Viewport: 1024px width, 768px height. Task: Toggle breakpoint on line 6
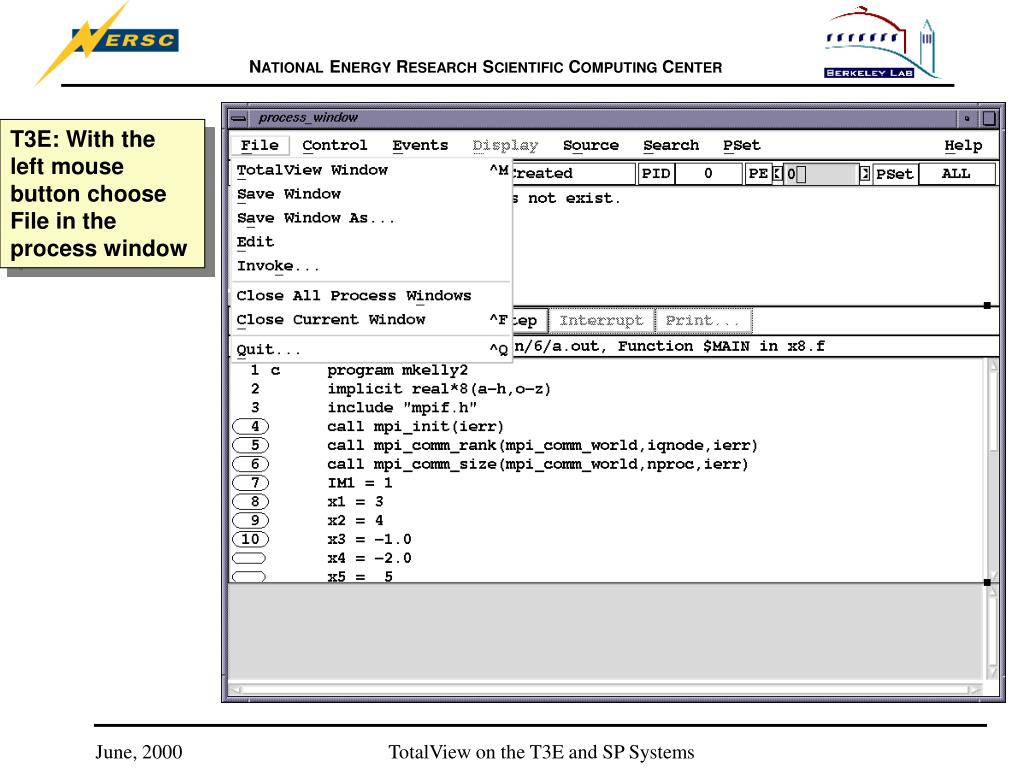click(250, 464)
